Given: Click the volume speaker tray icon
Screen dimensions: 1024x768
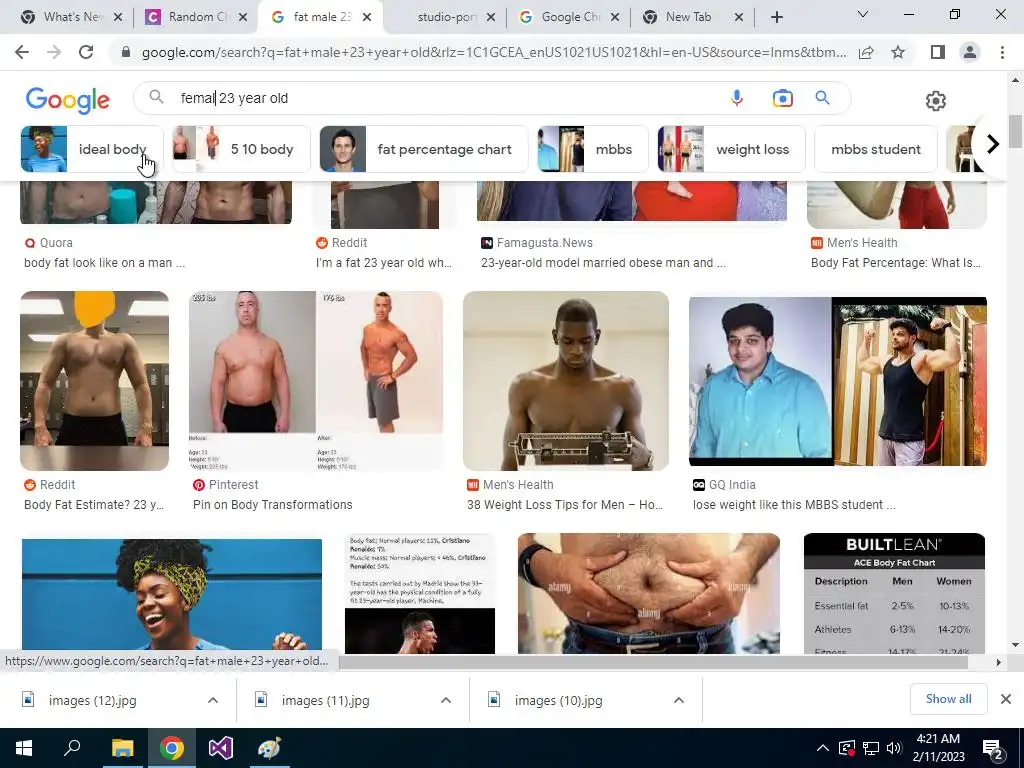Looking at the screenshot, I should pos(894,748).
